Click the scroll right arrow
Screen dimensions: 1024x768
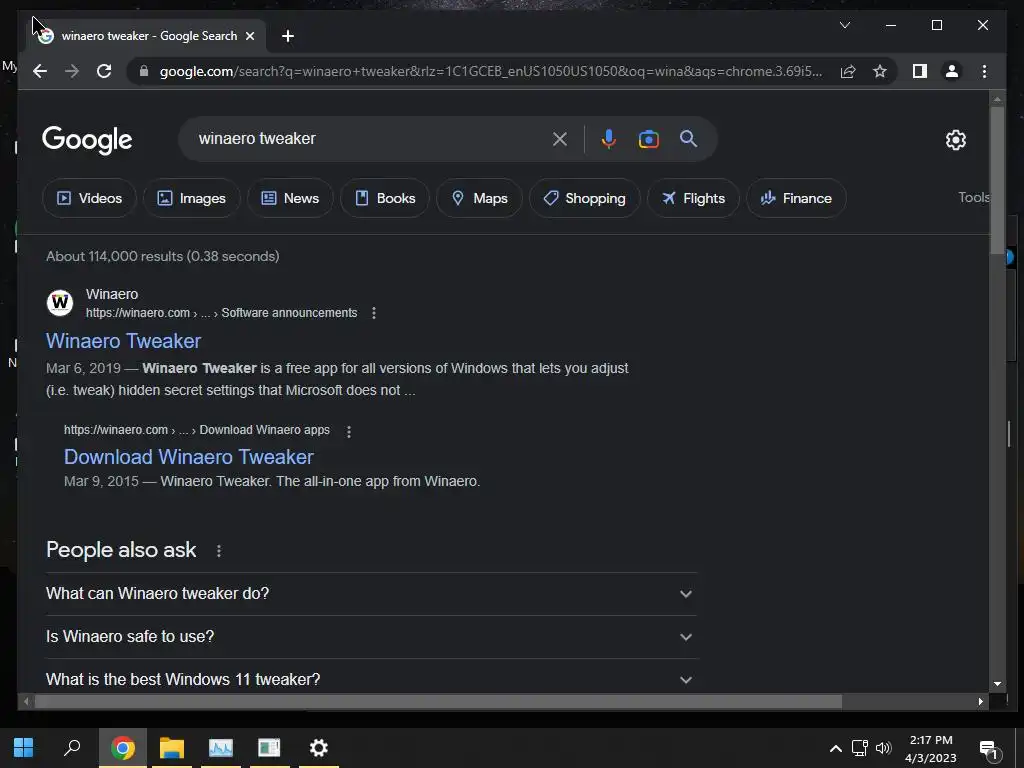[980, 701]
